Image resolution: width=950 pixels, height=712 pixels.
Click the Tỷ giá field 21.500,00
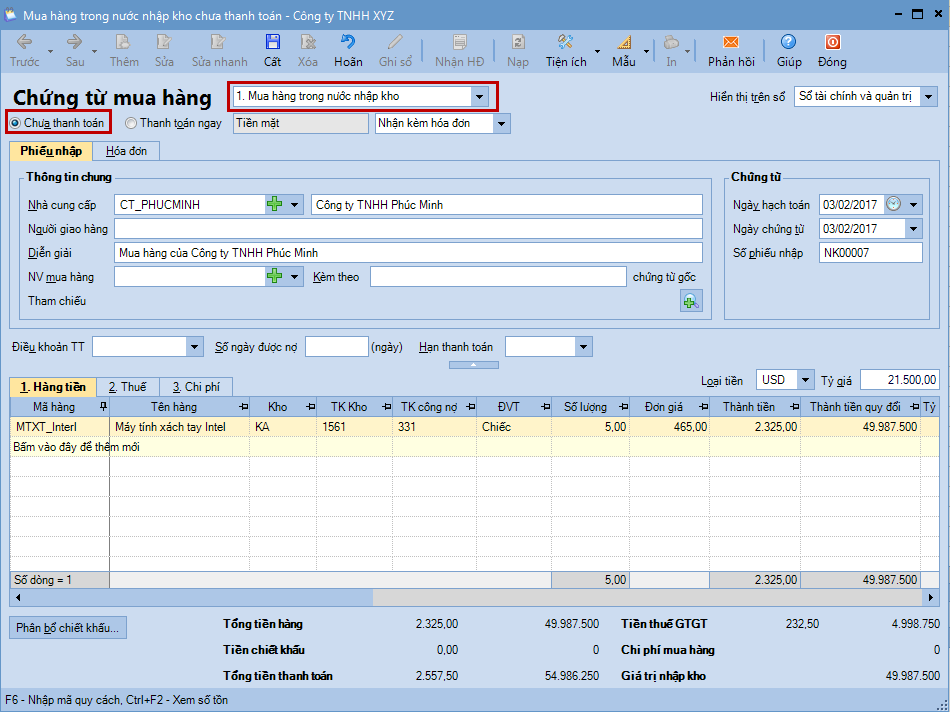(x=899, y=380)
